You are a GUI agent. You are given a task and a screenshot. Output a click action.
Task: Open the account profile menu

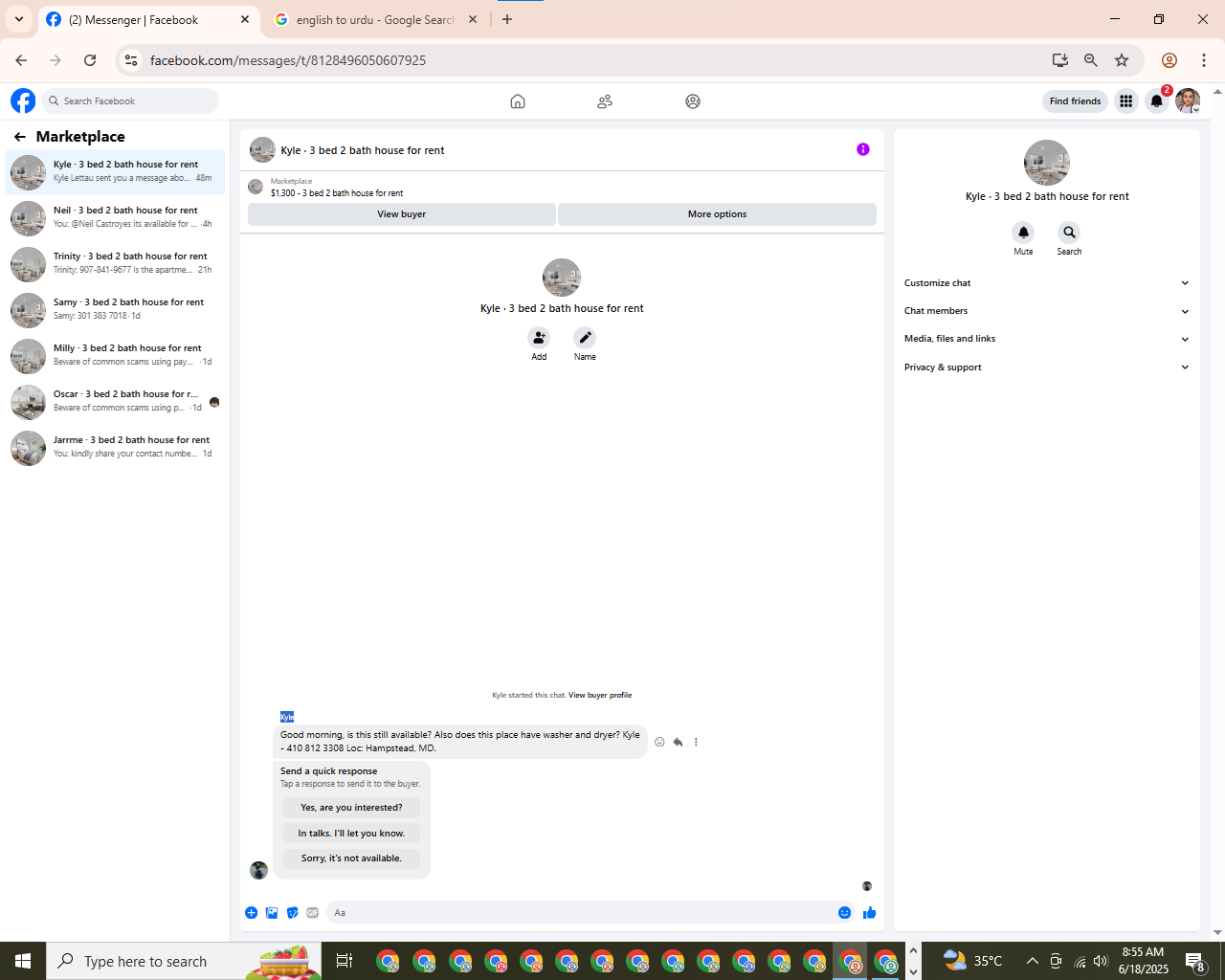[1188, 101]
